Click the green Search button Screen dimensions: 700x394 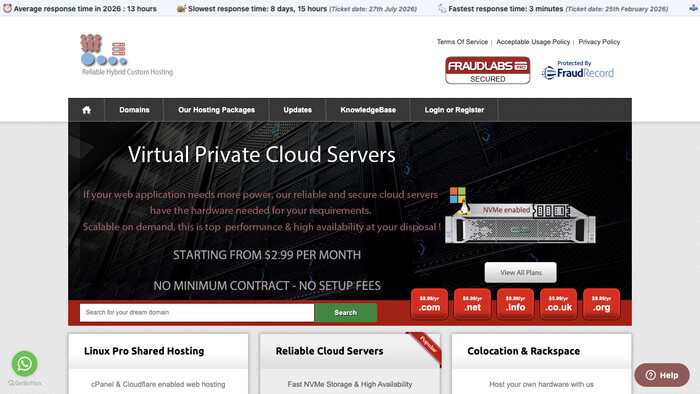(346, 312)
